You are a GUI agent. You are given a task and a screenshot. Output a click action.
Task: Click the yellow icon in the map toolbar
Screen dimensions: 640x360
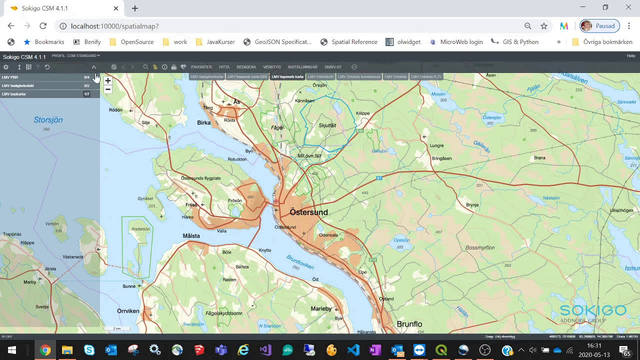click(155, 67)
